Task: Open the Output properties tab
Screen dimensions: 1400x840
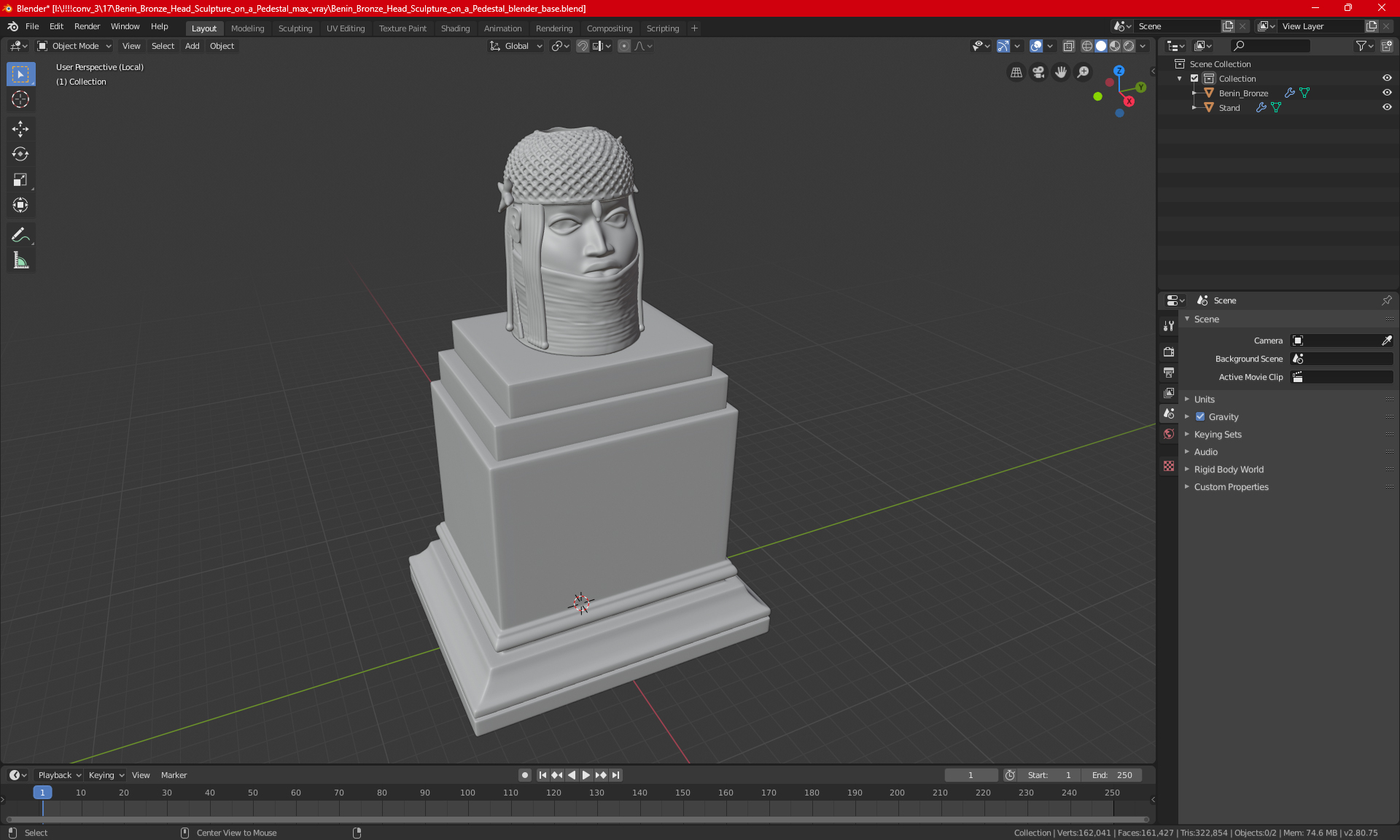Action: click(1169, 372)
